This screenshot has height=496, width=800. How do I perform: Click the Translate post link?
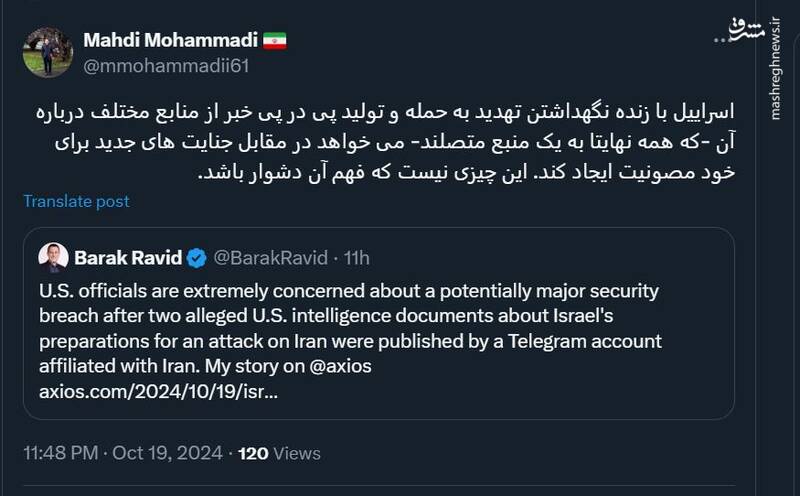[77, 201]
